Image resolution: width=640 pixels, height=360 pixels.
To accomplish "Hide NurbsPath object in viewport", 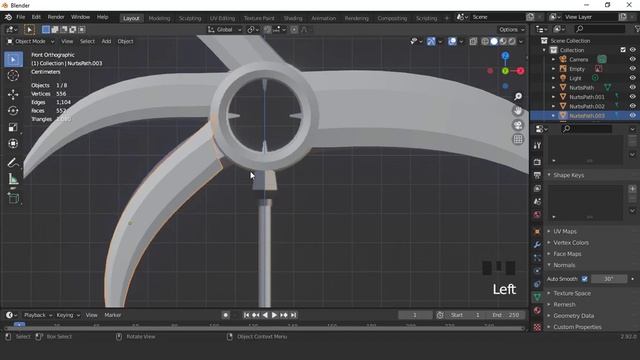I will point(633,87).
